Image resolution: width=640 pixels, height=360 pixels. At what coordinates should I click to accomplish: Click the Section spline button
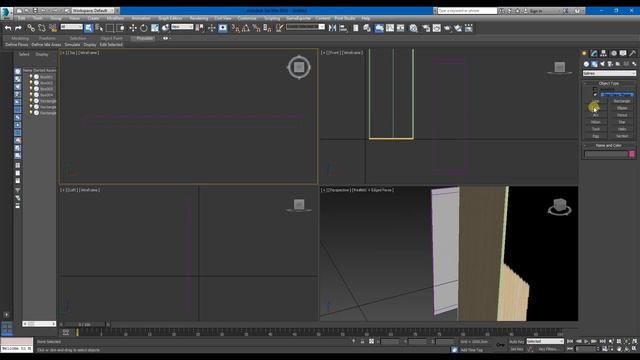pos(622,136)
